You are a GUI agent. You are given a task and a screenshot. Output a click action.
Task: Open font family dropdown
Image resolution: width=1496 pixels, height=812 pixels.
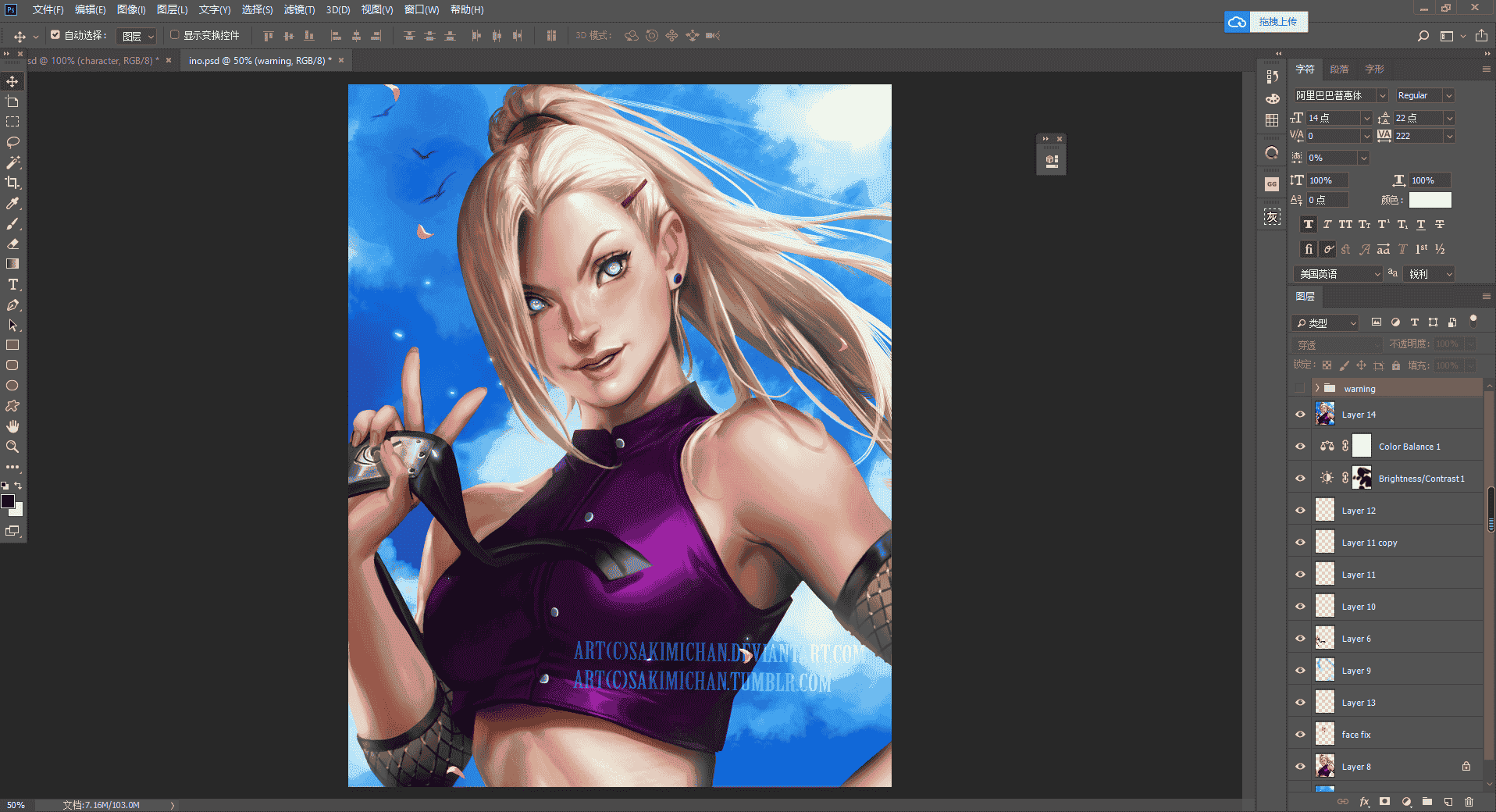pyautogui.click(x=1382, y=95)
